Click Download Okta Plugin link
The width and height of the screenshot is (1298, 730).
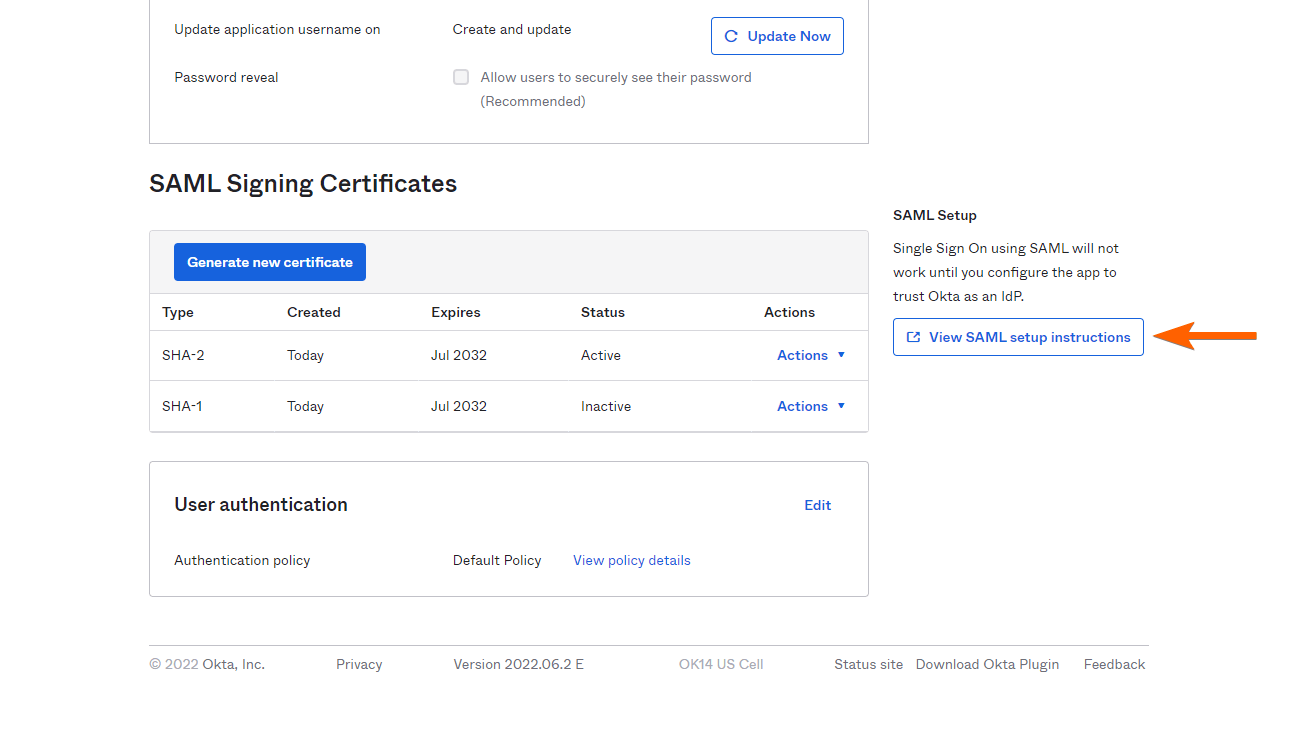987,664
